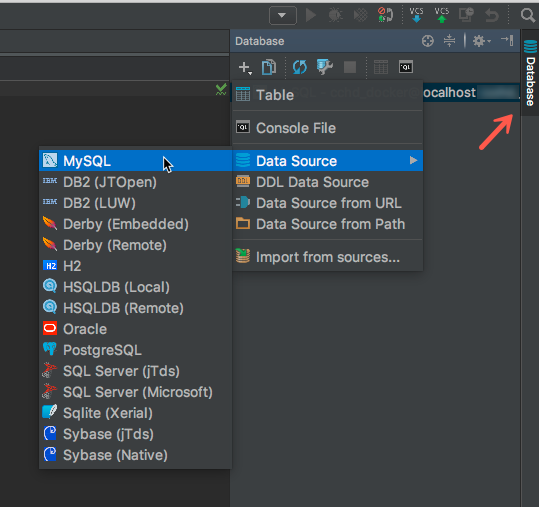Click the plus New button in Database toolbar
The height and width of the screenshot is (507, 539).
point(245,67)
